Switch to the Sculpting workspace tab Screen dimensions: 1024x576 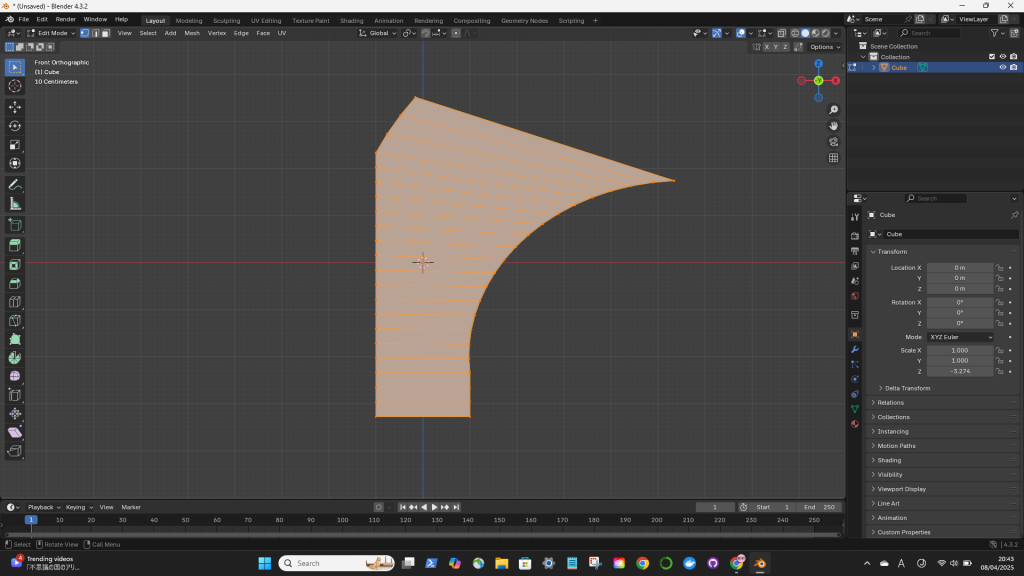point(226,20)
